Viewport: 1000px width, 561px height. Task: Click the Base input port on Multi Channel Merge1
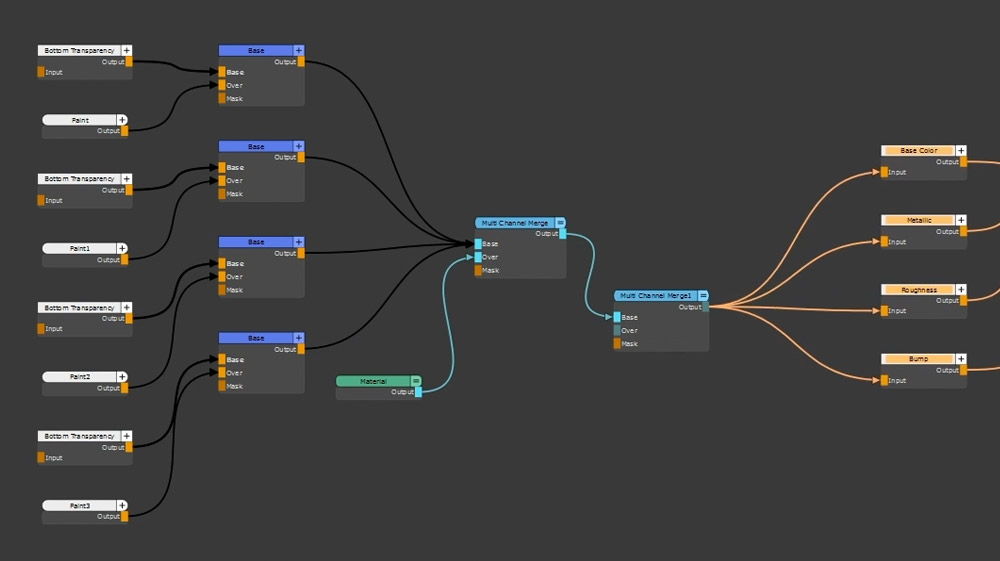pos(617,318)
